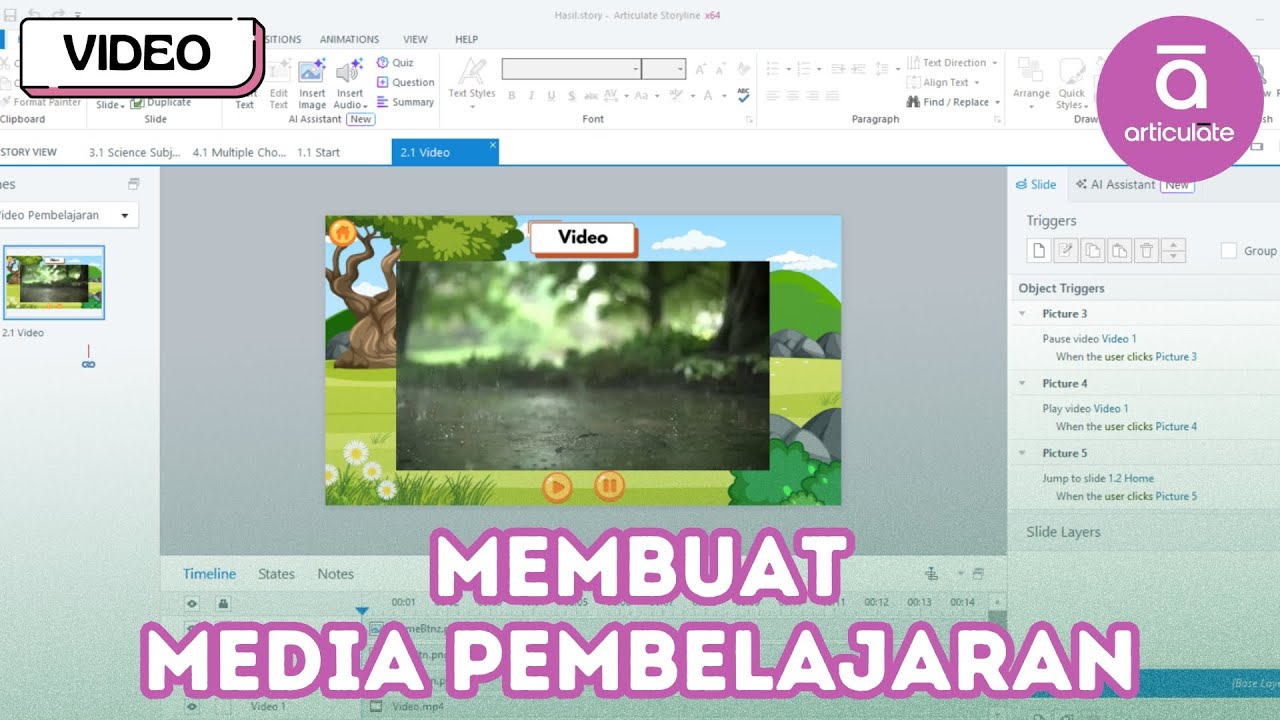This screenshot has width=1280, height=720.
Task: Collapse the Picture 4 trigger group
Action: point(1023,383)
